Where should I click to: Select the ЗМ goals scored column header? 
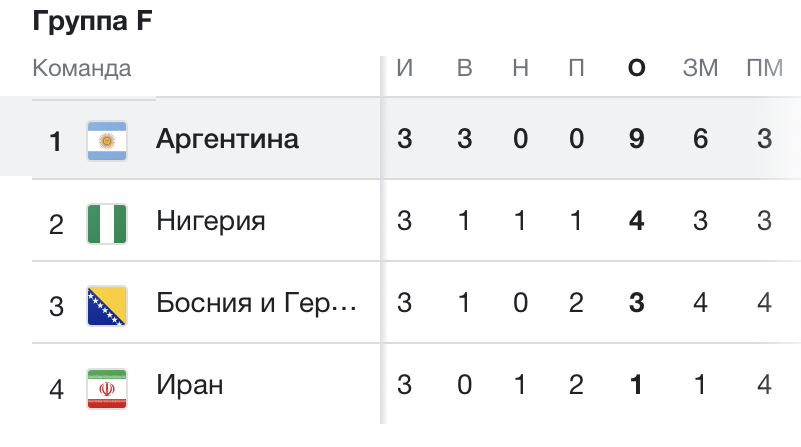[700, 67]
